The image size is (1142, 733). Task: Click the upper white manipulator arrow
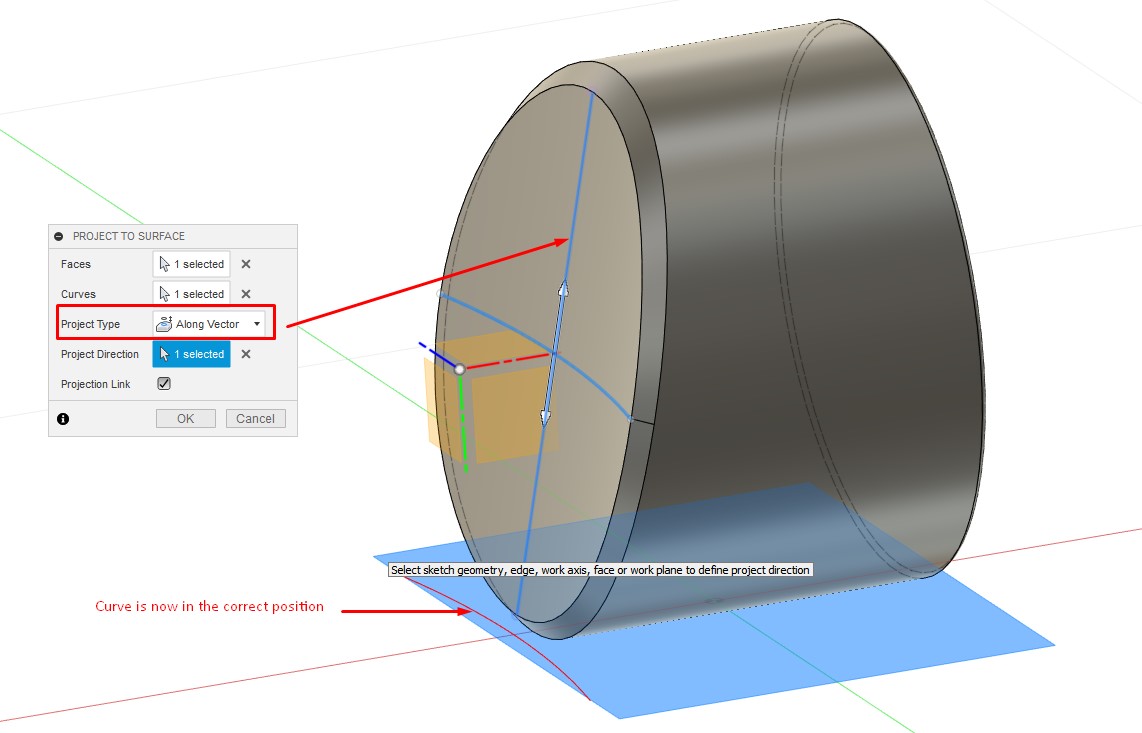(x=563, y=290)
